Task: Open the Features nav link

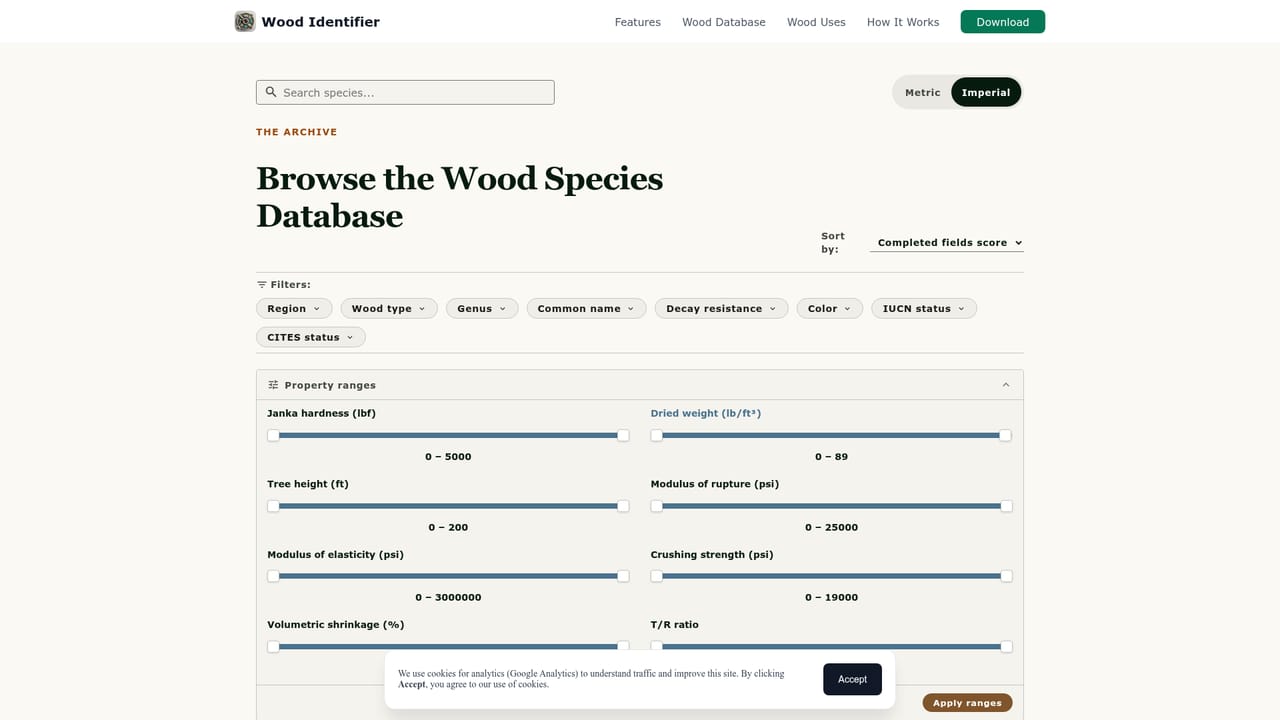Action: pyautogui.click(x=638, y=22)
